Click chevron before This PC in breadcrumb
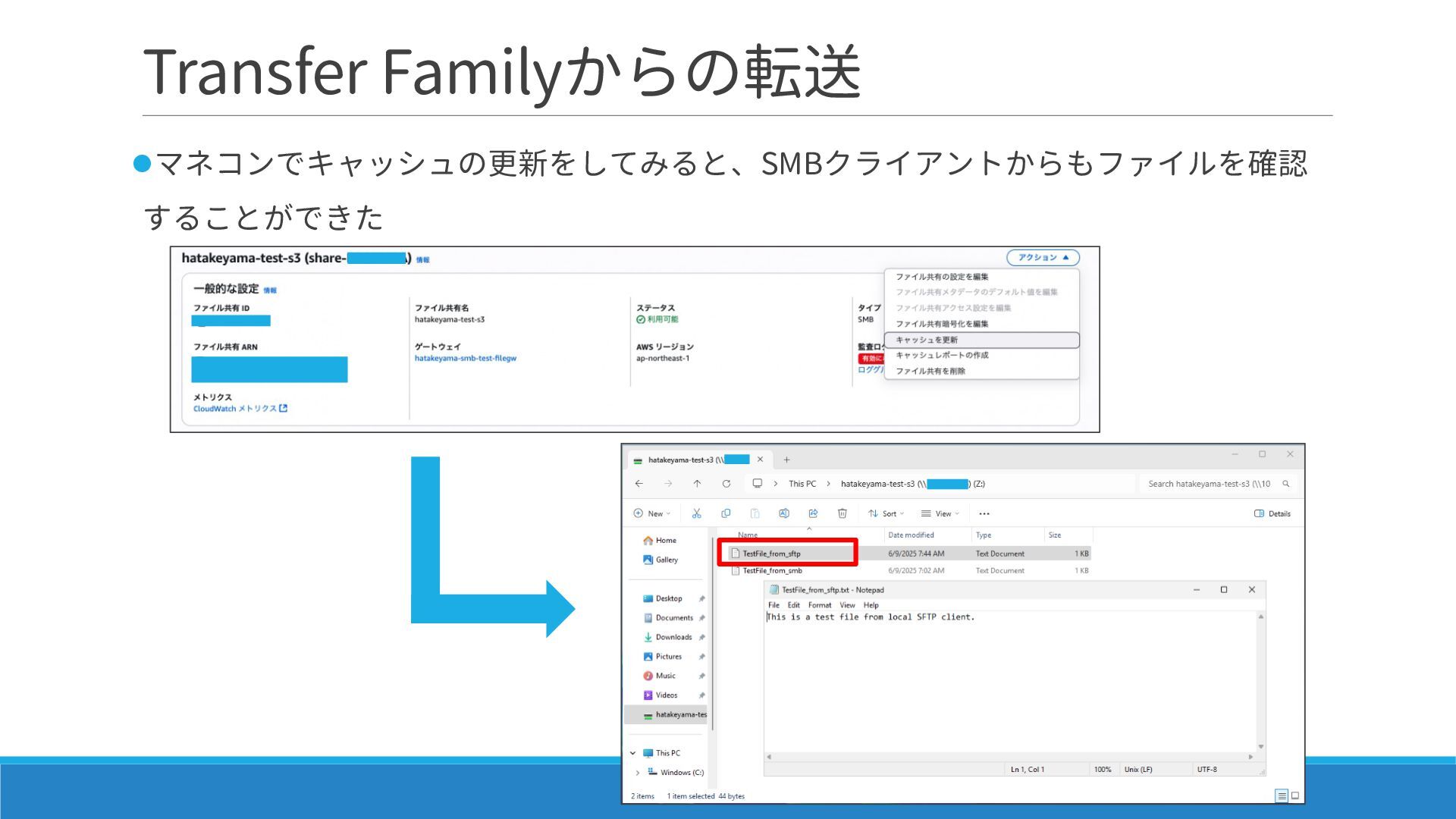This screenshot has height=819, width=1456. click(x=775, y=484)
